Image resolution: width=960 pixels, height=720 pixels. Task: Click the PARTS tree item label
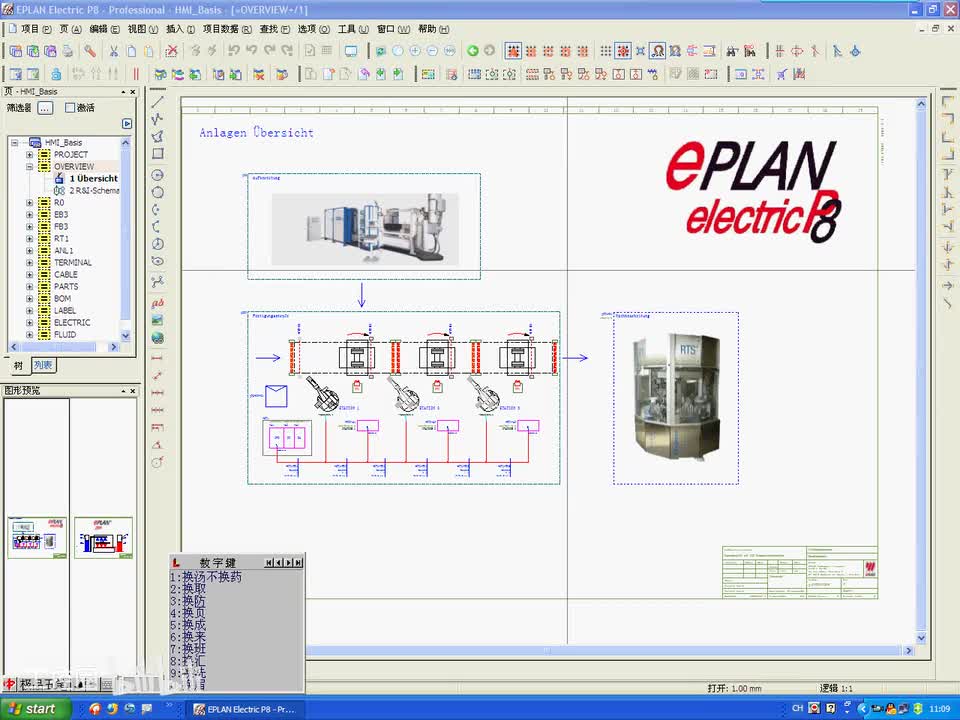point(66,287)
